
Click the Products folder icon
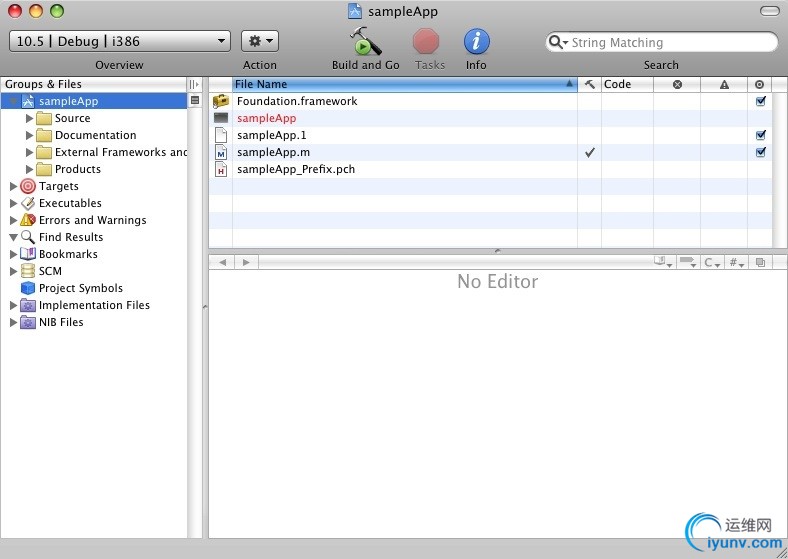coord(44,169)
